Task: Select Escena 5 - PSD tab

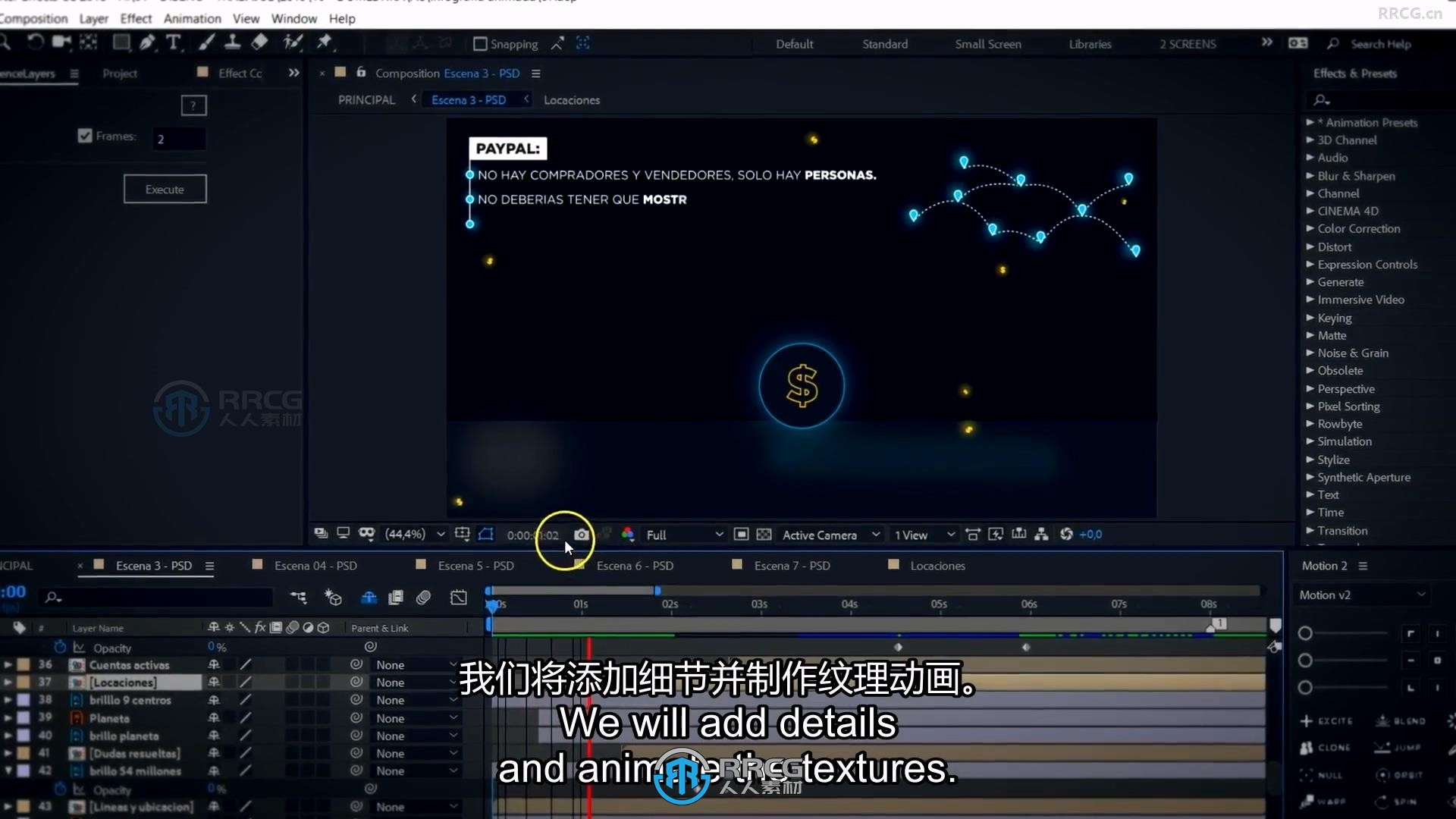Action: point(477,566)
